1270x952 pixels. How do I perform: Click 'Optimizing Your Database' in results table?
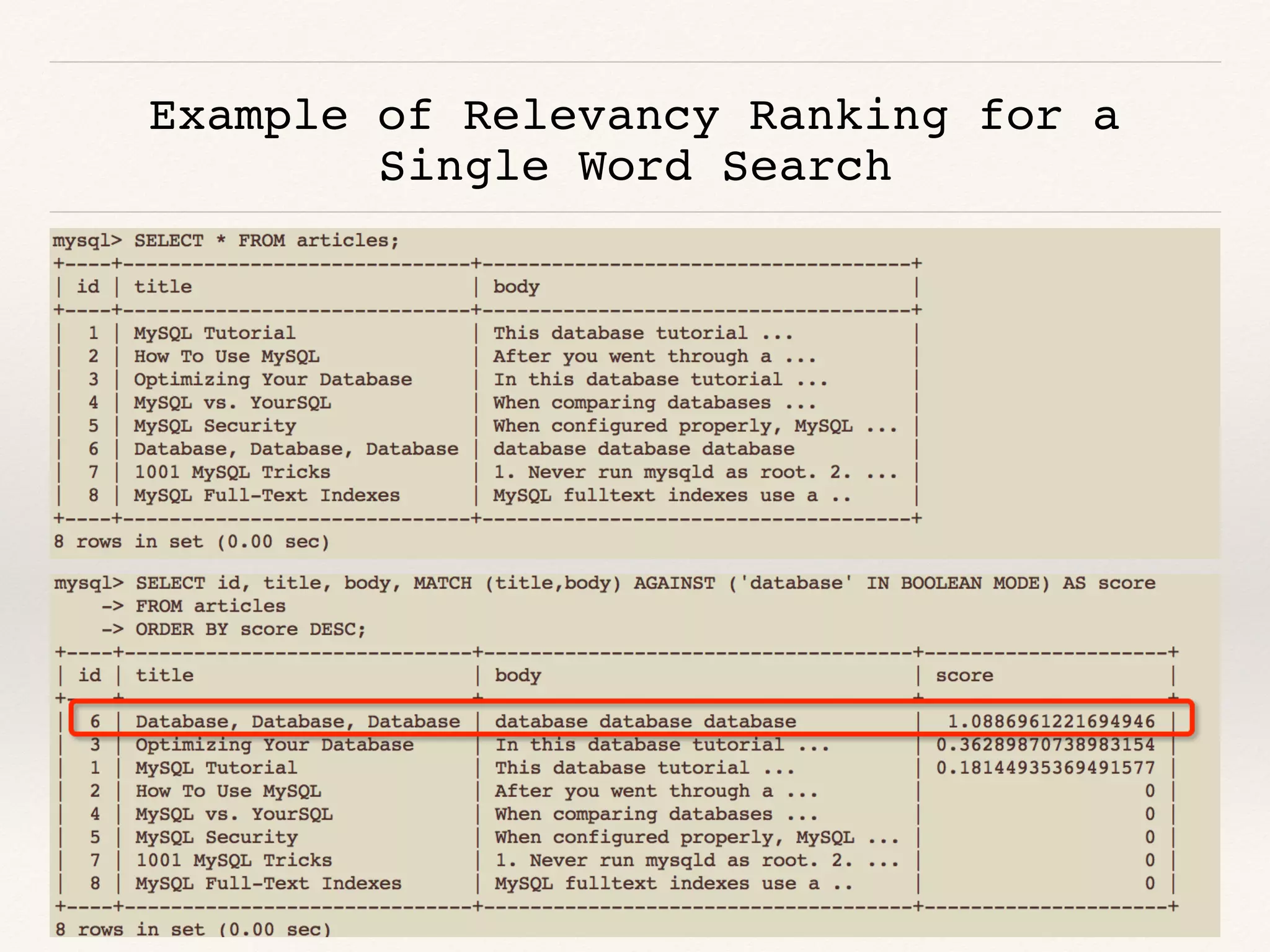275,744
